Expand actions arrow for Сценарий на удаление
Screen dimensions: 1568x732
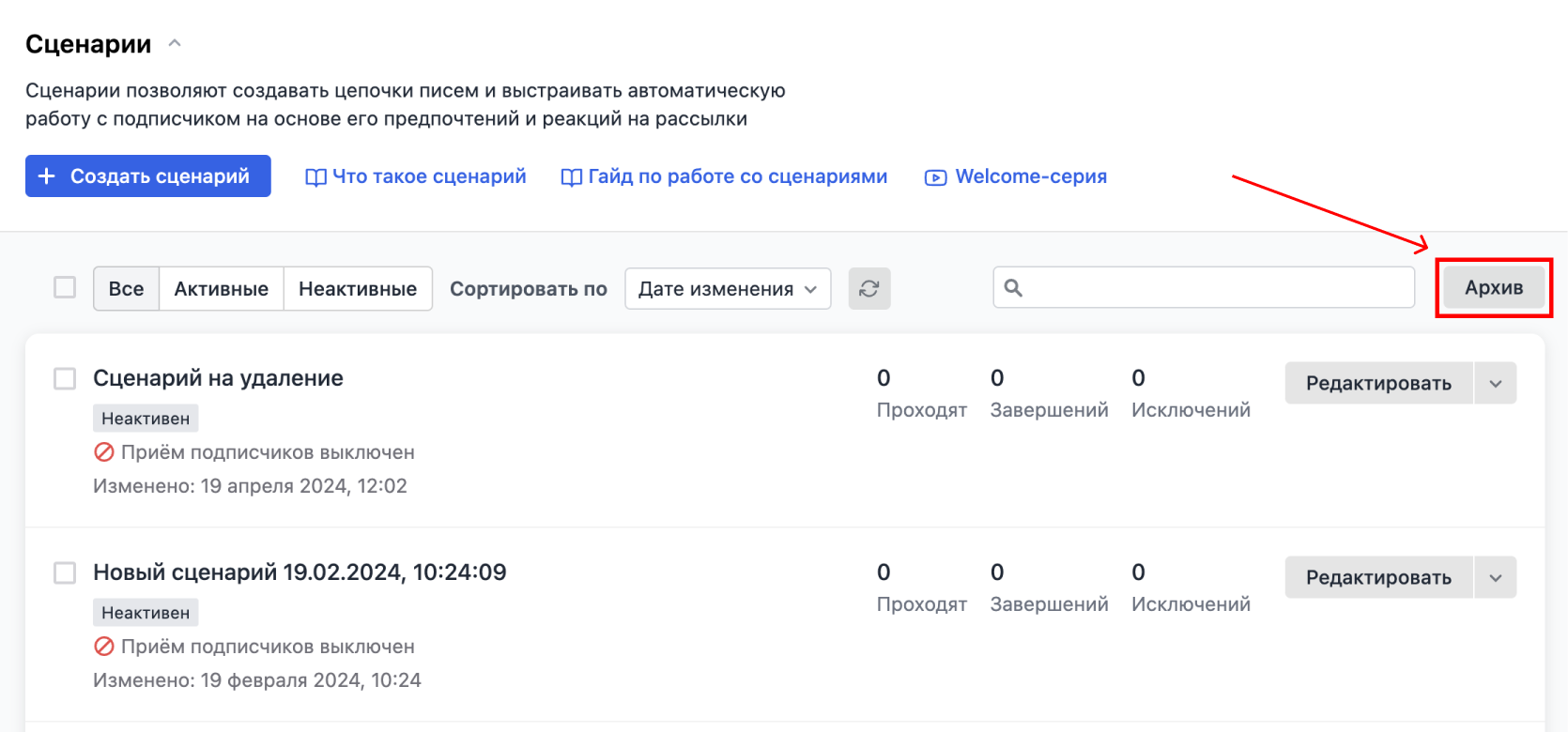click(1495, 383)
